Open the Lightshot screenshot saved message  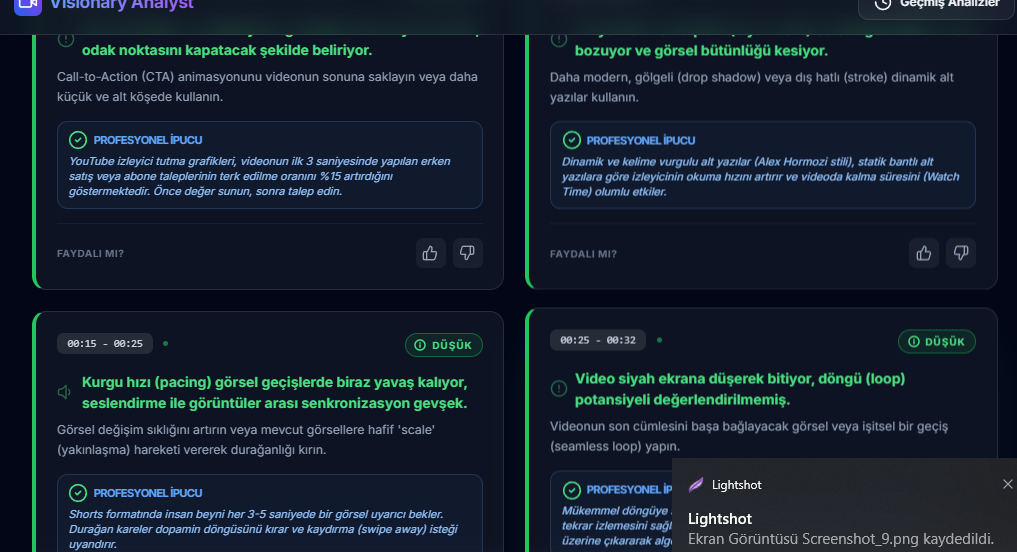coord(841,538)
